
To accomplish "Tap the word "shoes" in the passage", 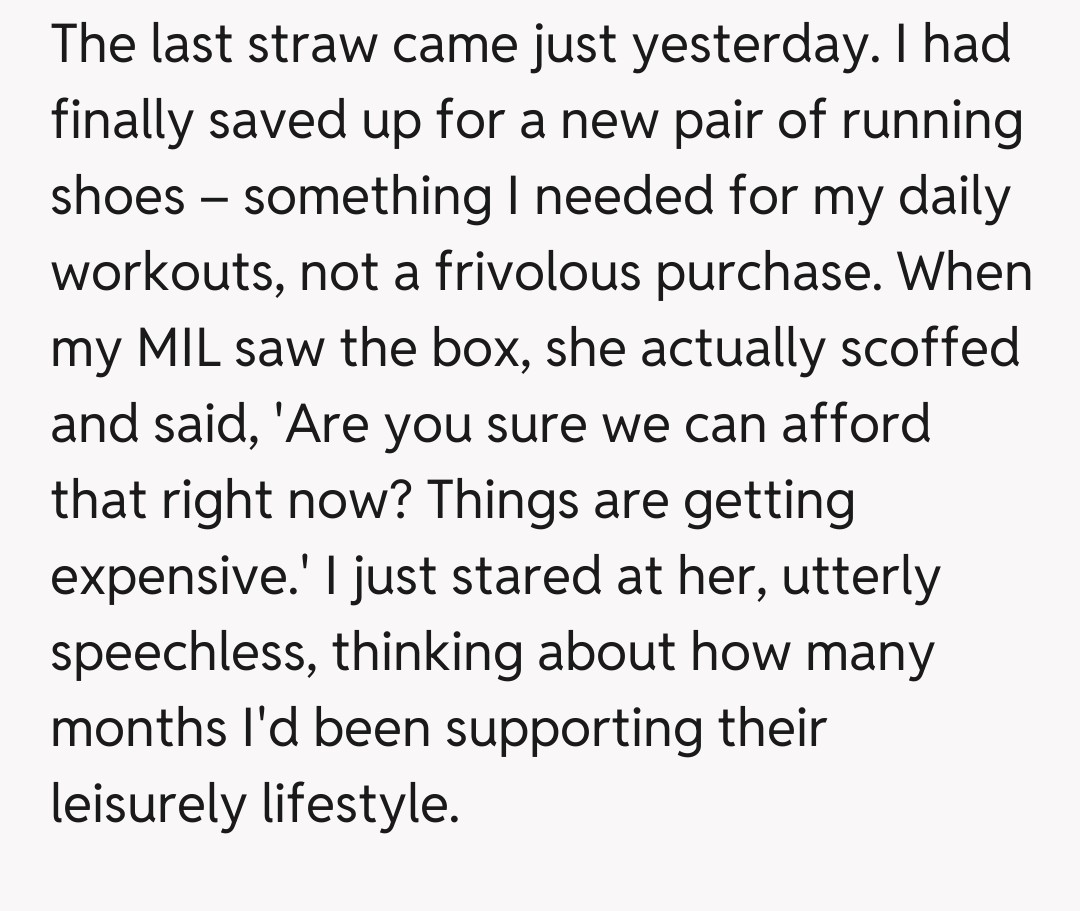I will tap(117, 196).
